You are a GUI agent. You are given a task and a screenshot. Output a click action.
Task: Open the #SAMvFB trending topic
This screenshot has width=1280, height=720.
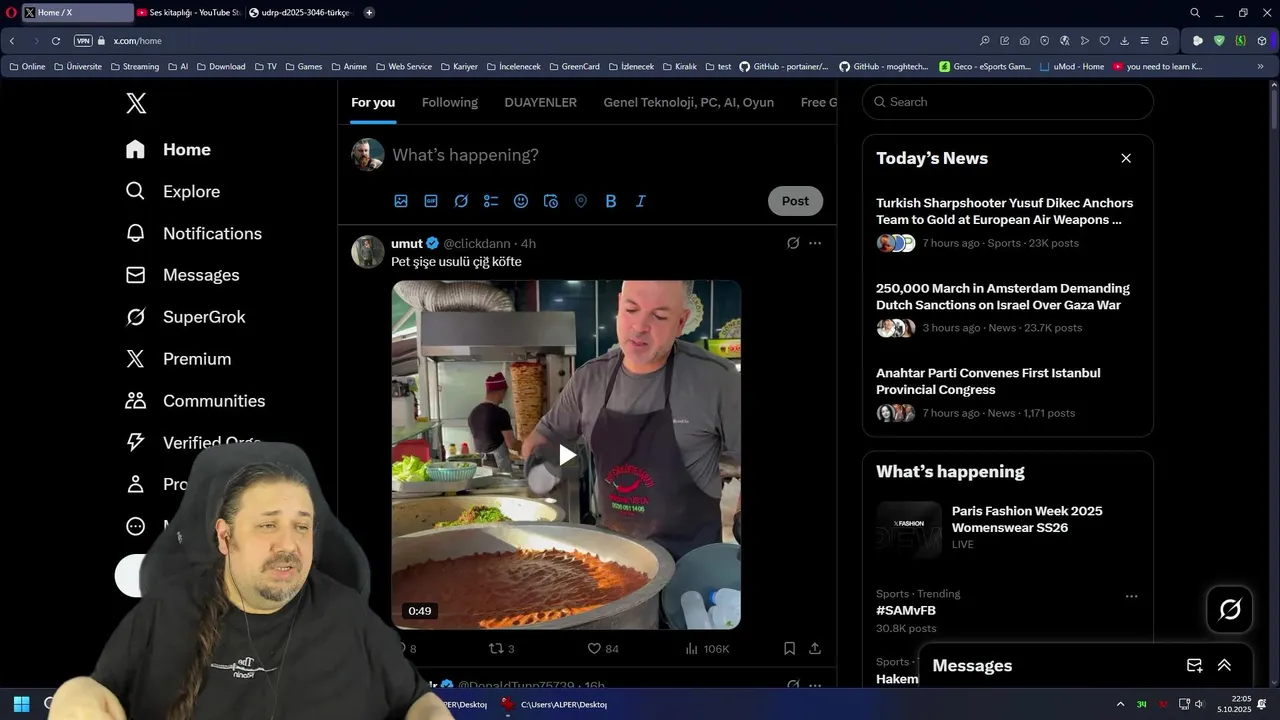(906, 610)
